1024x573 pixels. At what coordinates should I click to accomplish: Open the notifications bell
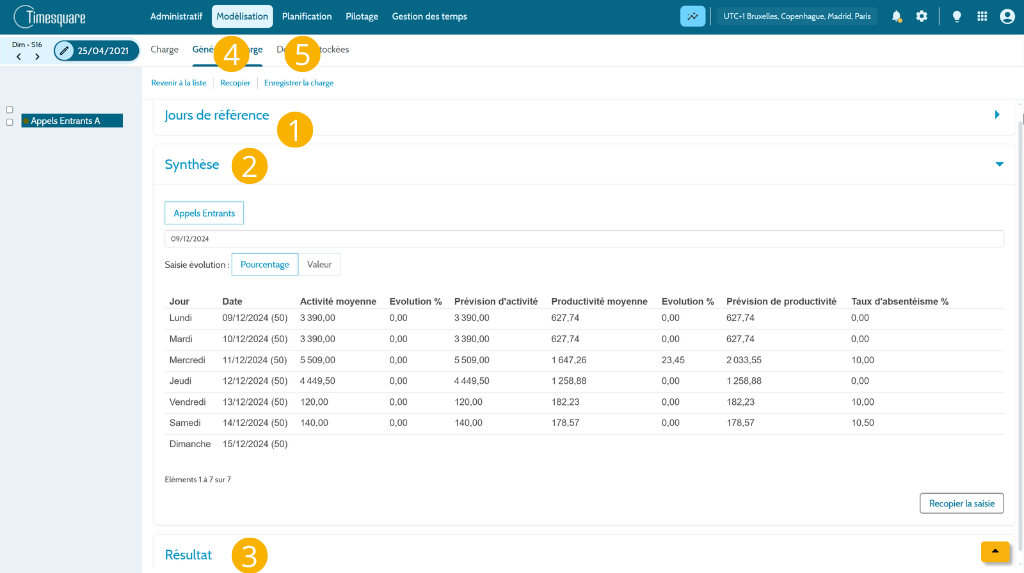pos(897,16)
